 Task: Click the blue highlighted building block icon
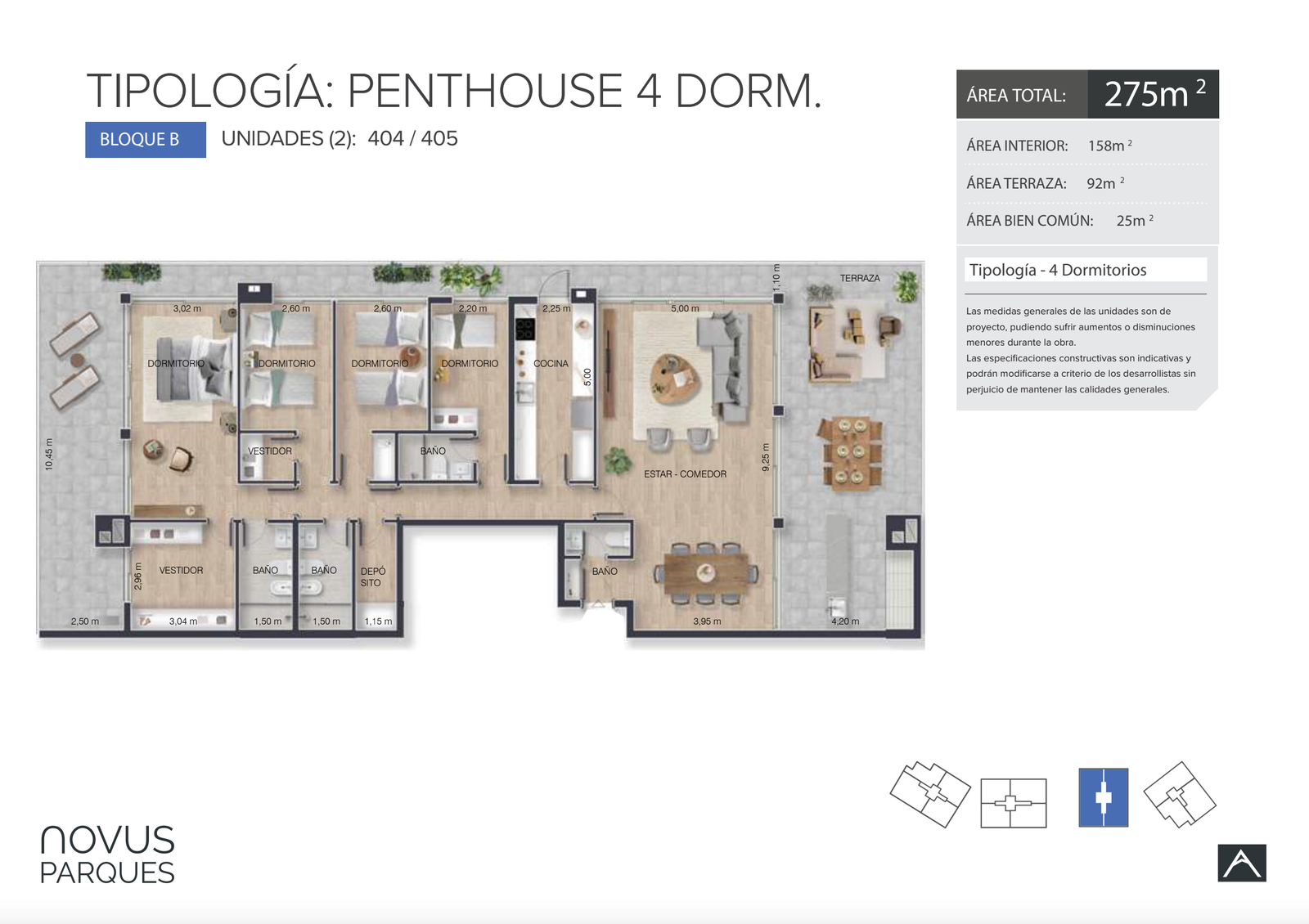tap(1103, 797)
